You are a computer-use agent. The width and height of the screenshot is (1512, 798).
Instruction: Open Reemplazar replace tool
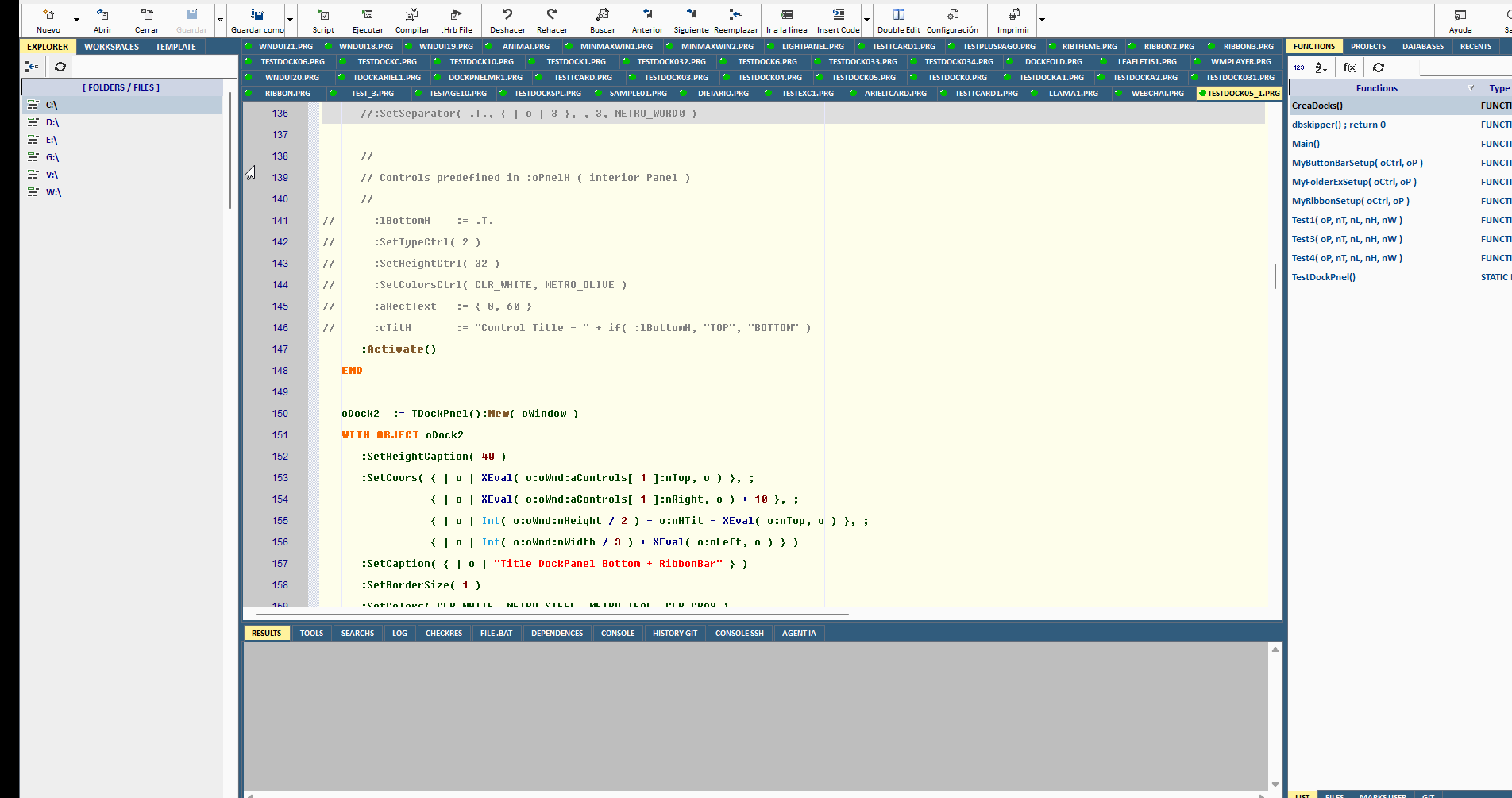pos(736,20)
